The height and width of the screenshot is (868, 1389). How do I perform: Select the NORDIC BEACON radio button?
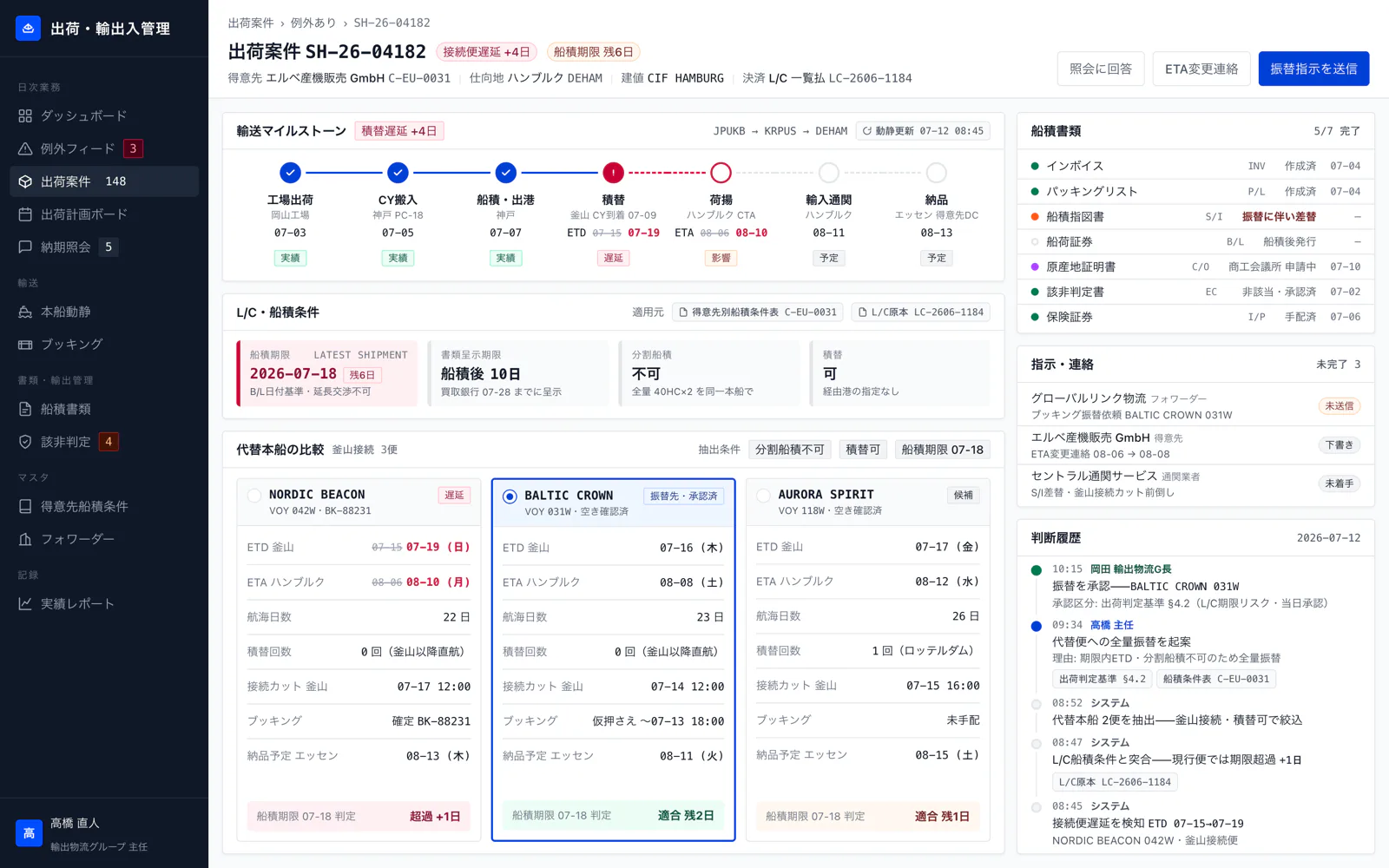click(254, 496)
